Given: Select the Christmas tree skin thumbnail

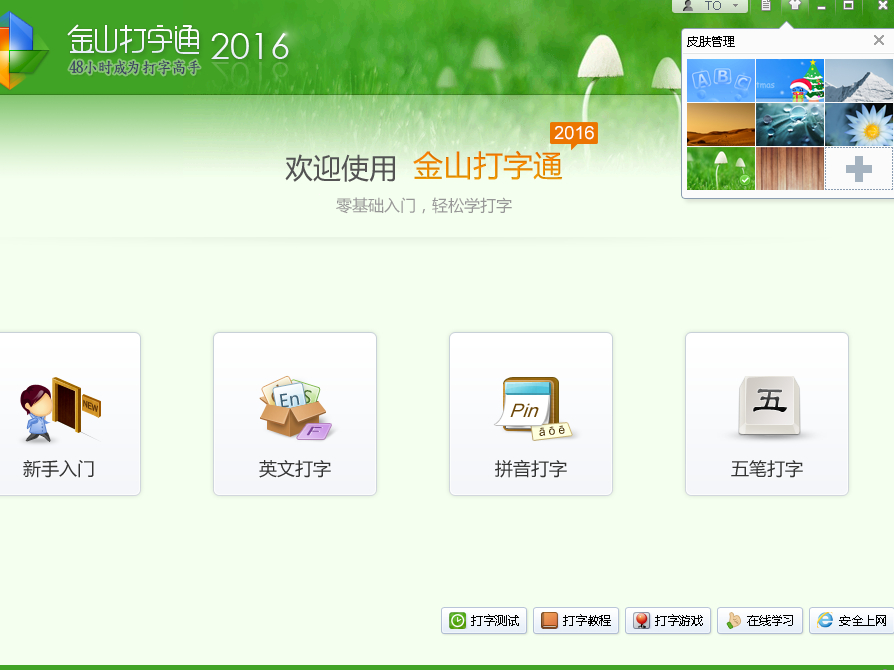Looking at the screenshot, I should [790, 80].
